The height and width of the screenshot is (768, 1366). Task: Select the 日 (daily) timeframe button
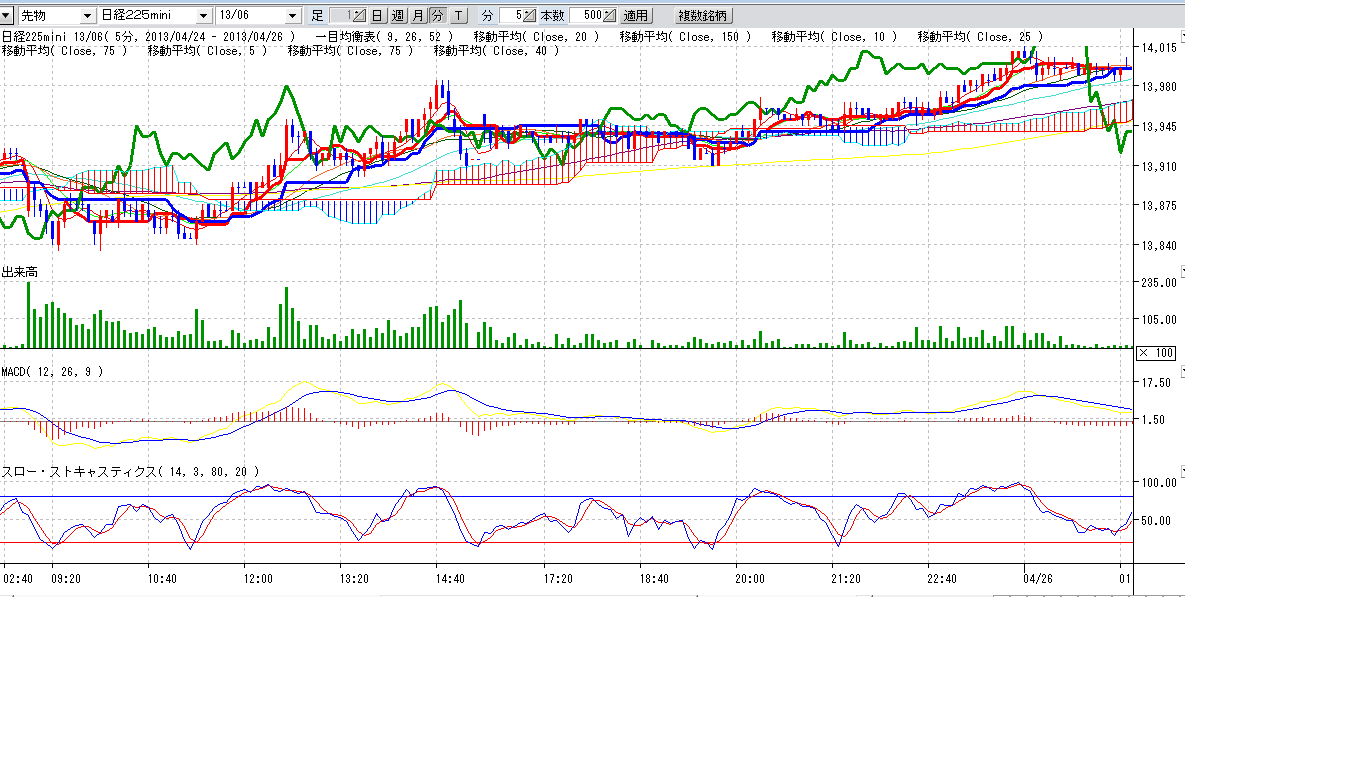click(x=377, y=16)
